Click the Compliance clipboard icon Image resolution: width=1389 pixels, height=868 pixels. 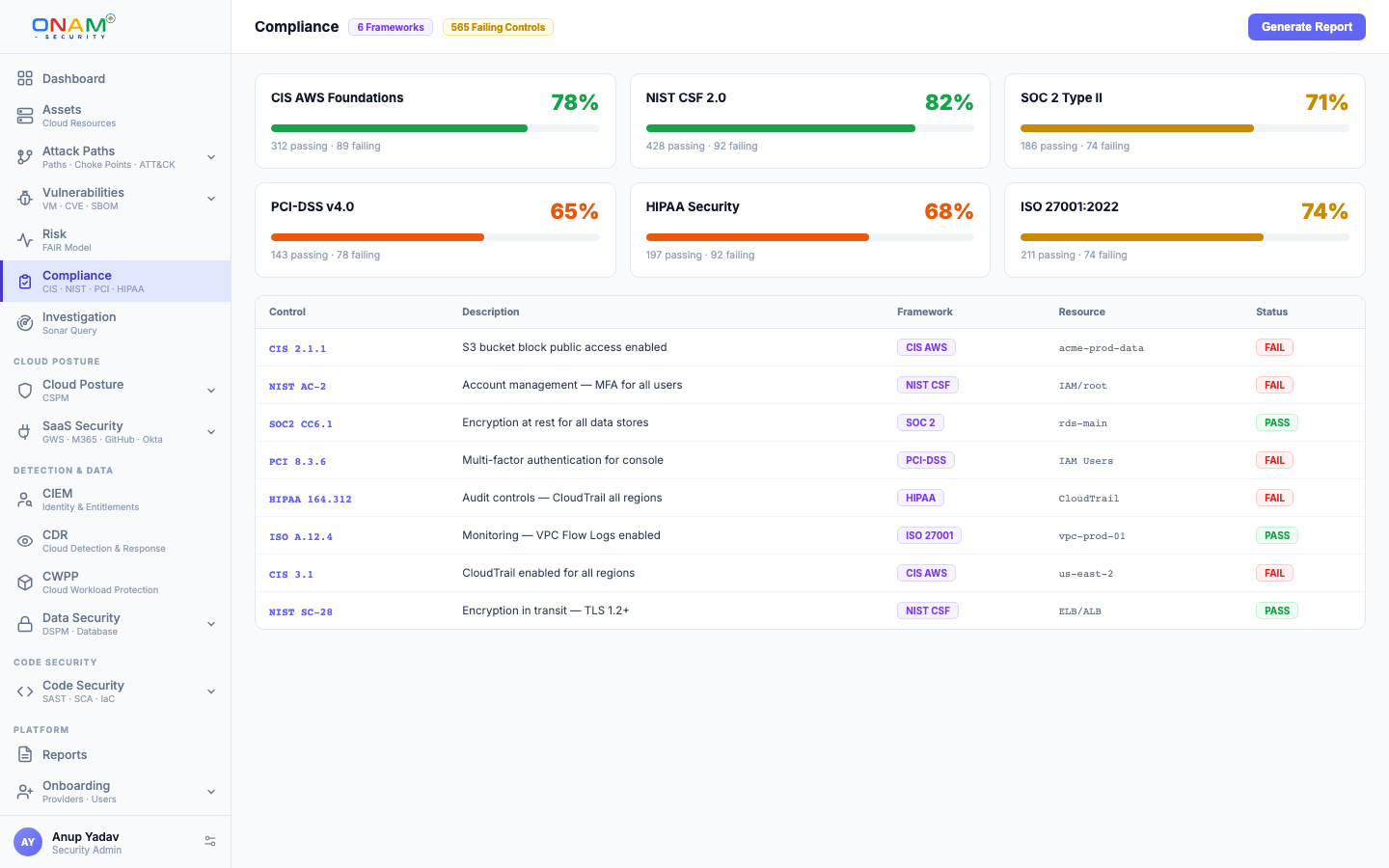tap(25, 282)
